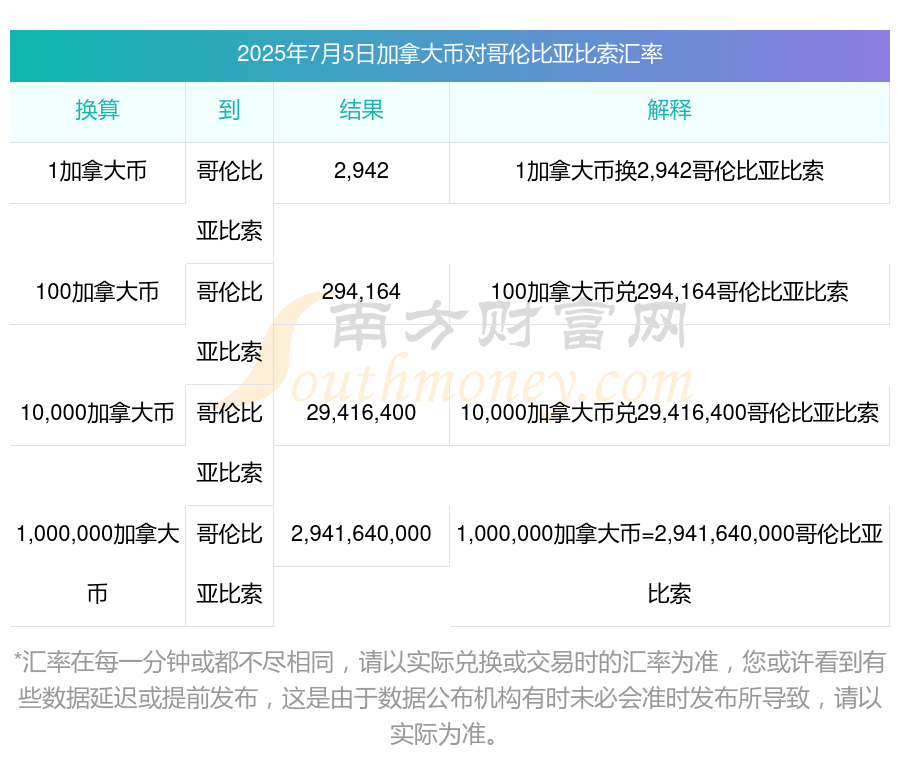Click the '解释' column header
This screenshot has width=900, height=765.
pyautogui.click(x=669, y=110)
